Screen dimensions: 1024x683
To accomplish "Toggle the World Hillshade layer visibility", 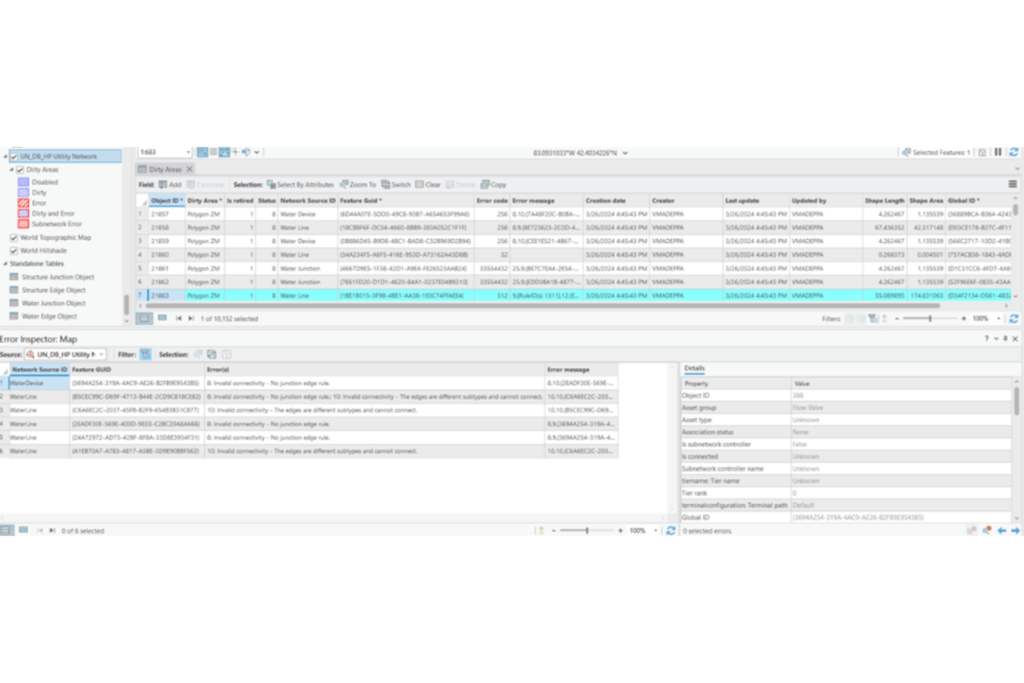I will 13,251.
